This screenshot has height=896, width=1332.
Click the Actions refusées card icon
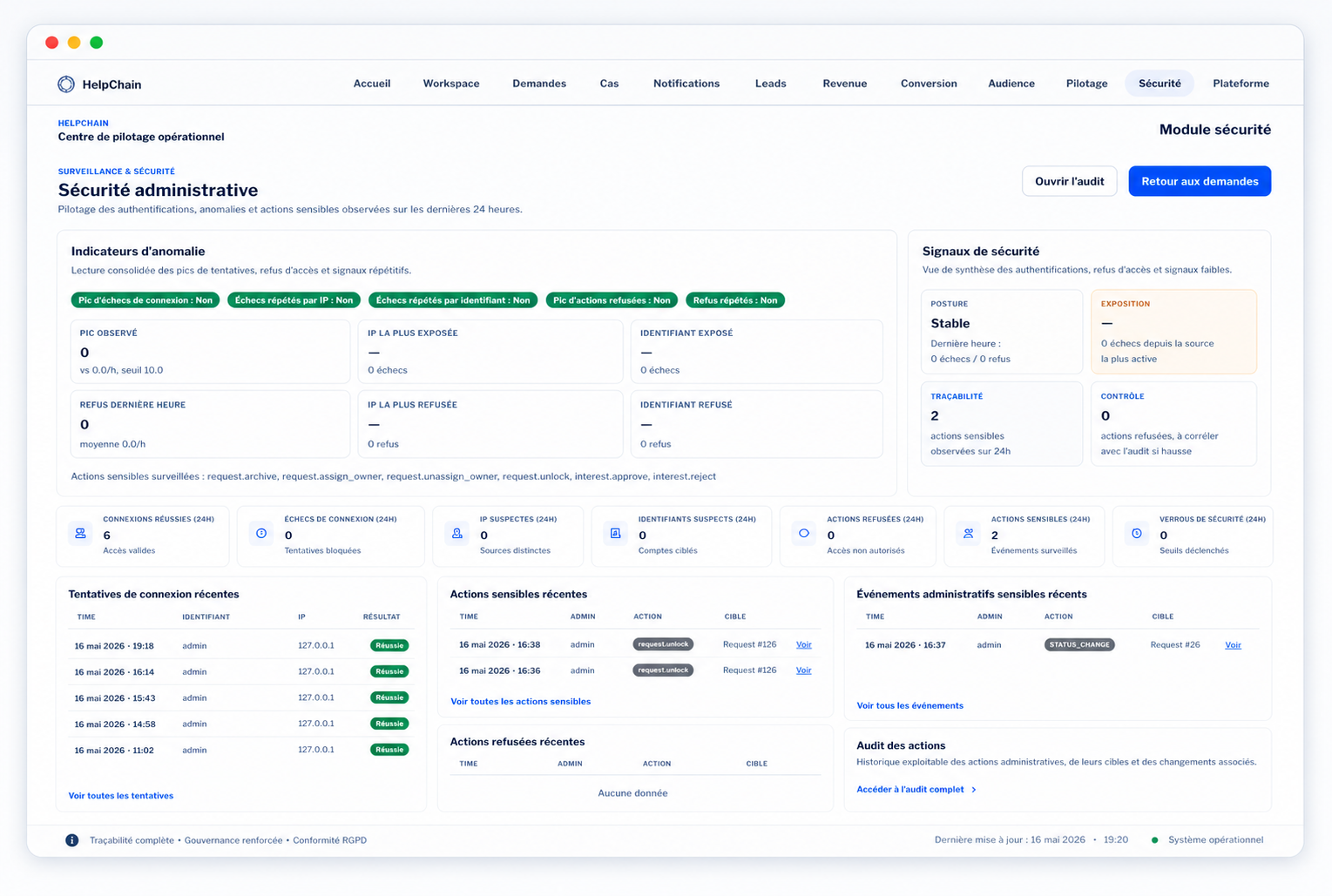point(804,533)
